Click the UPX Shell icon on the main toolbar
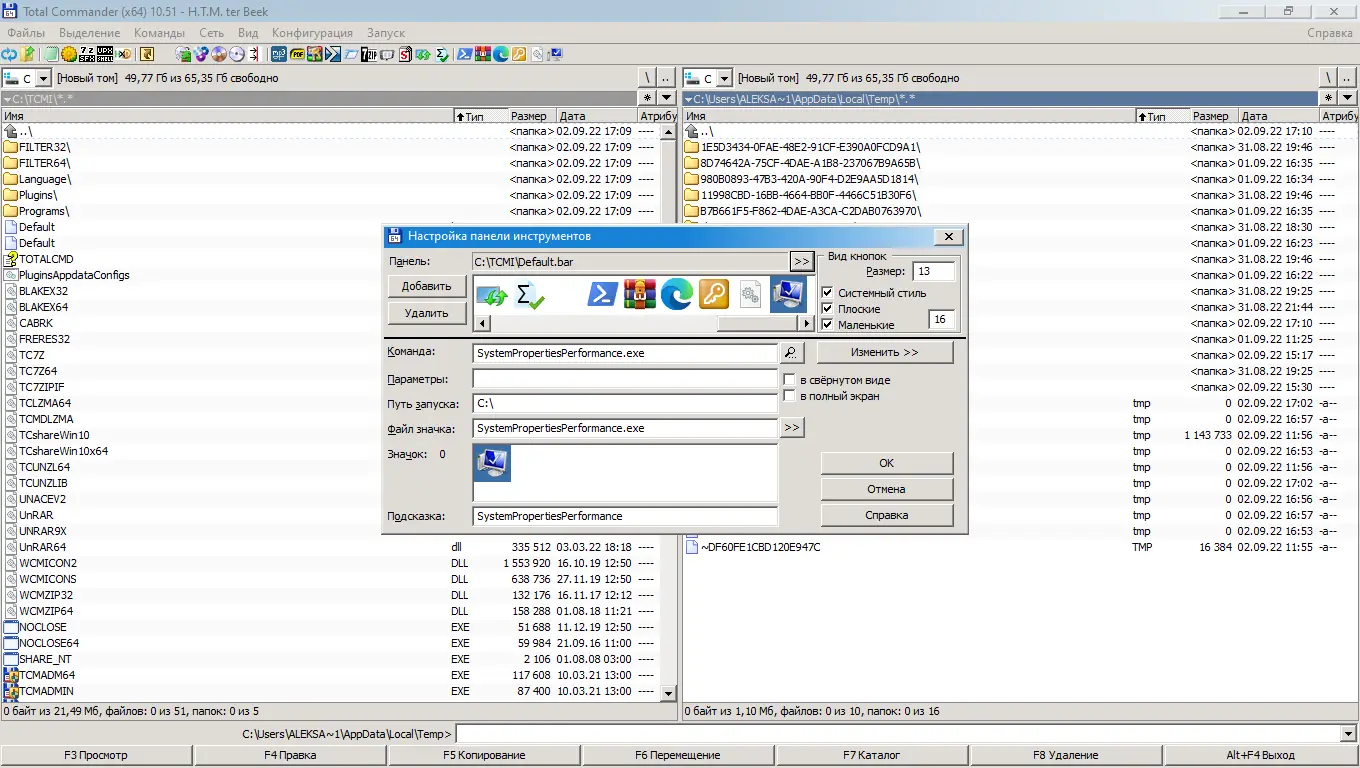The image size is (1360, 768). click(x=105, y=54)
